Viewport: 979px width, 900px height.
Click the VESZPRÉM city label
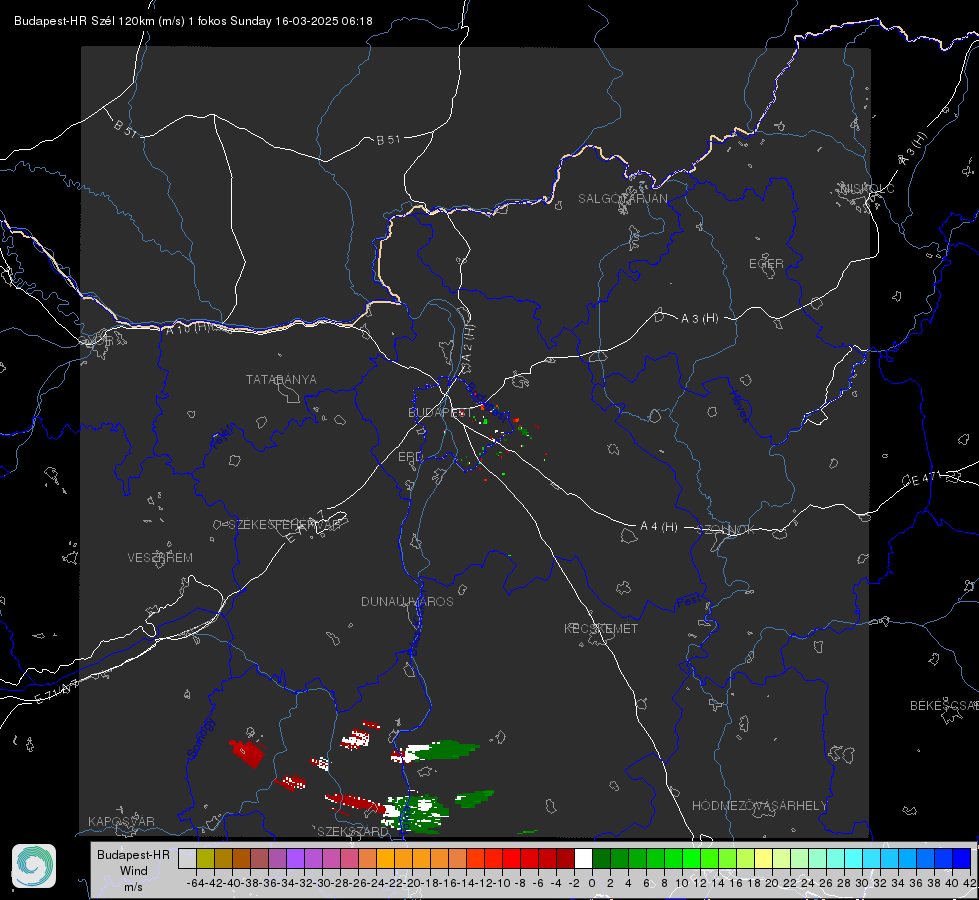[x=160, y=557]
